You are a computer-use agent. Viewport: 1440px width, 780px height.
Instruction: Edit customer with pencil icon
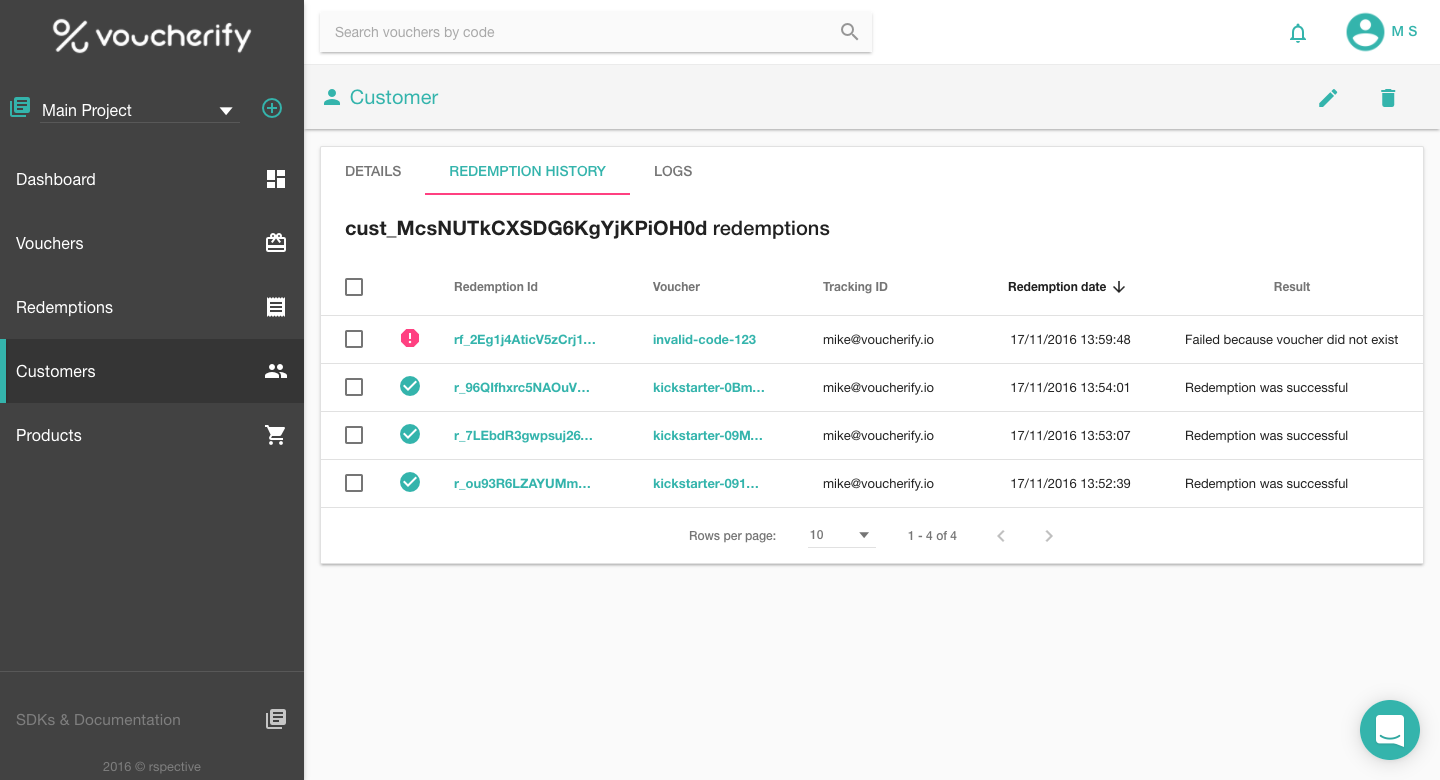tap(1328, 98)
